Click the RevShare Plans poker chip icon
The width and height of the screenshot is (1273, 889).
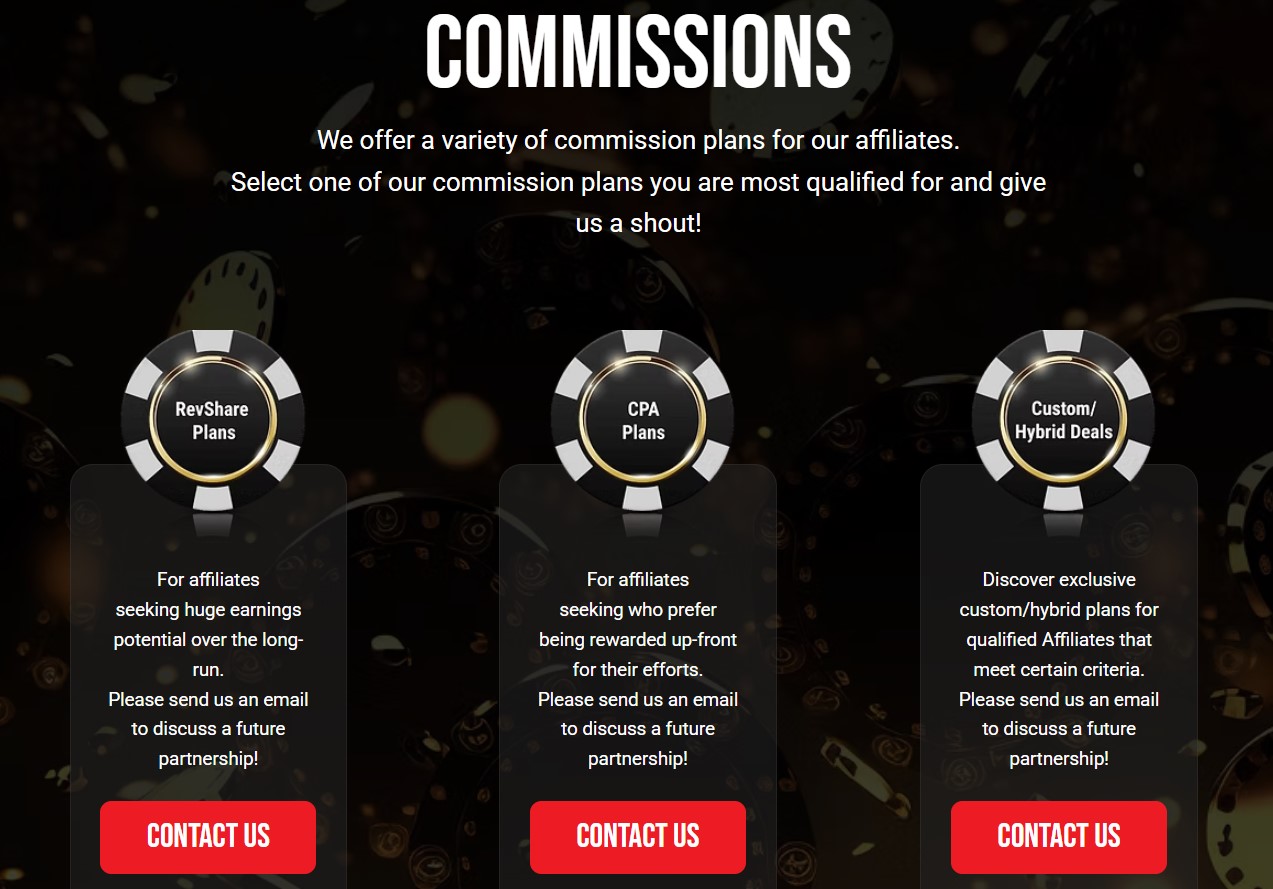tap(213, 420)
